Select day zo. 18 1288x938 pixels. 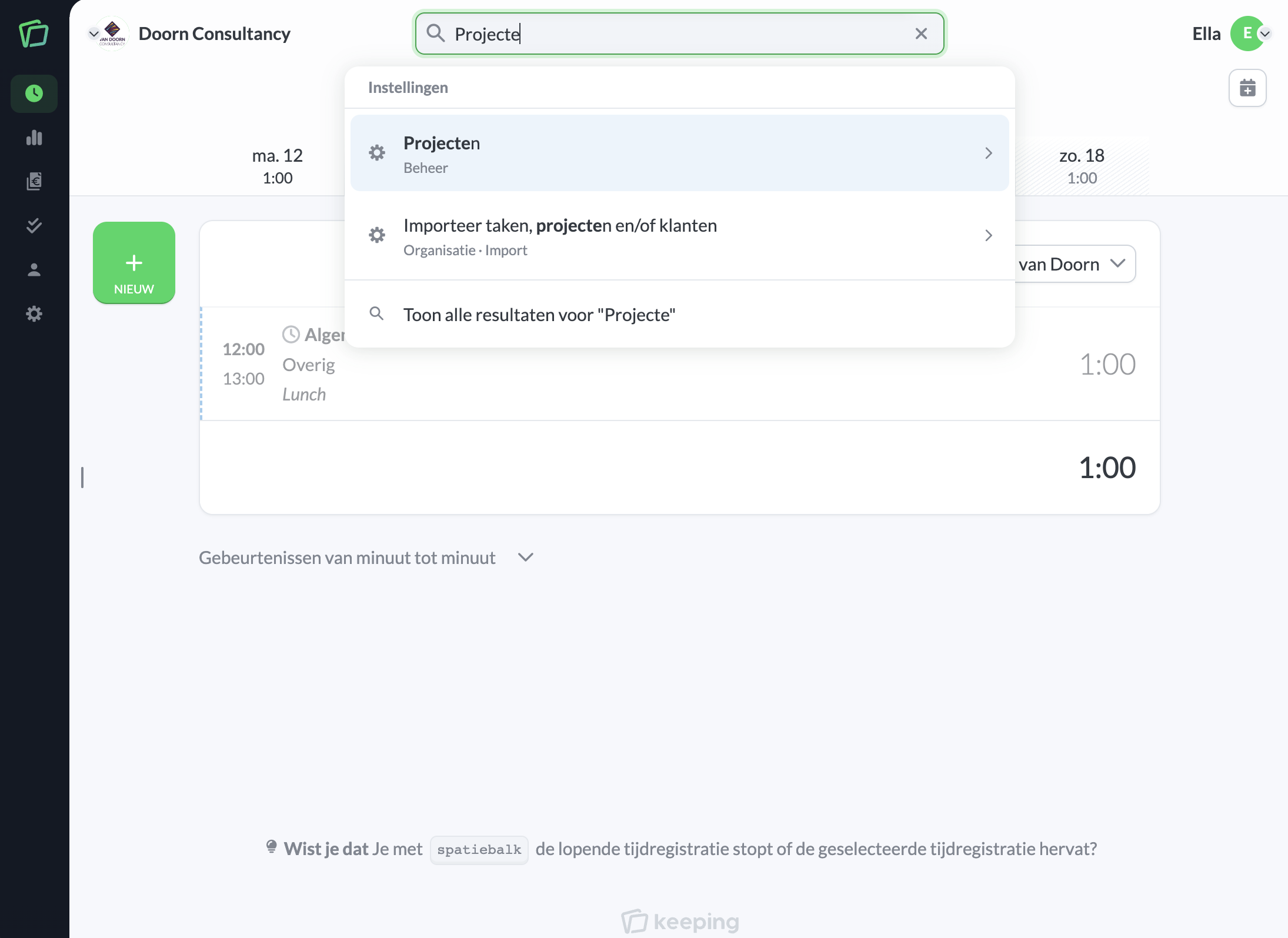1082,166
